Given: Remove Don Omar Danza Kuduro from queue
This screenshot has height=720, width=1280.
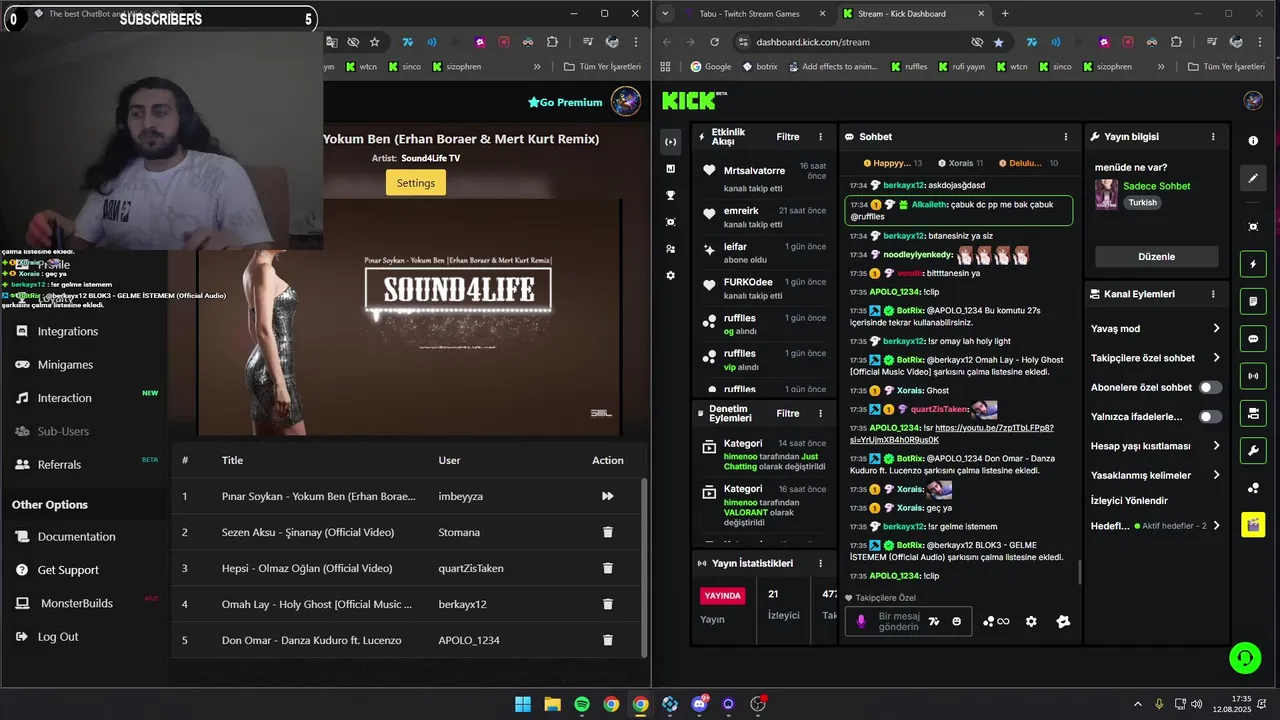Looking at the screenshot, I should point(607,640).
